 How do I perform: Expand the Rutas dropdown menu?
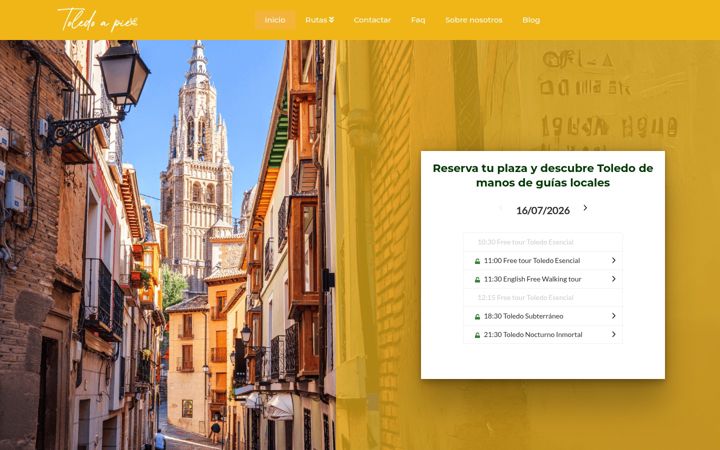pyautogui.click(x=320, y=20)
